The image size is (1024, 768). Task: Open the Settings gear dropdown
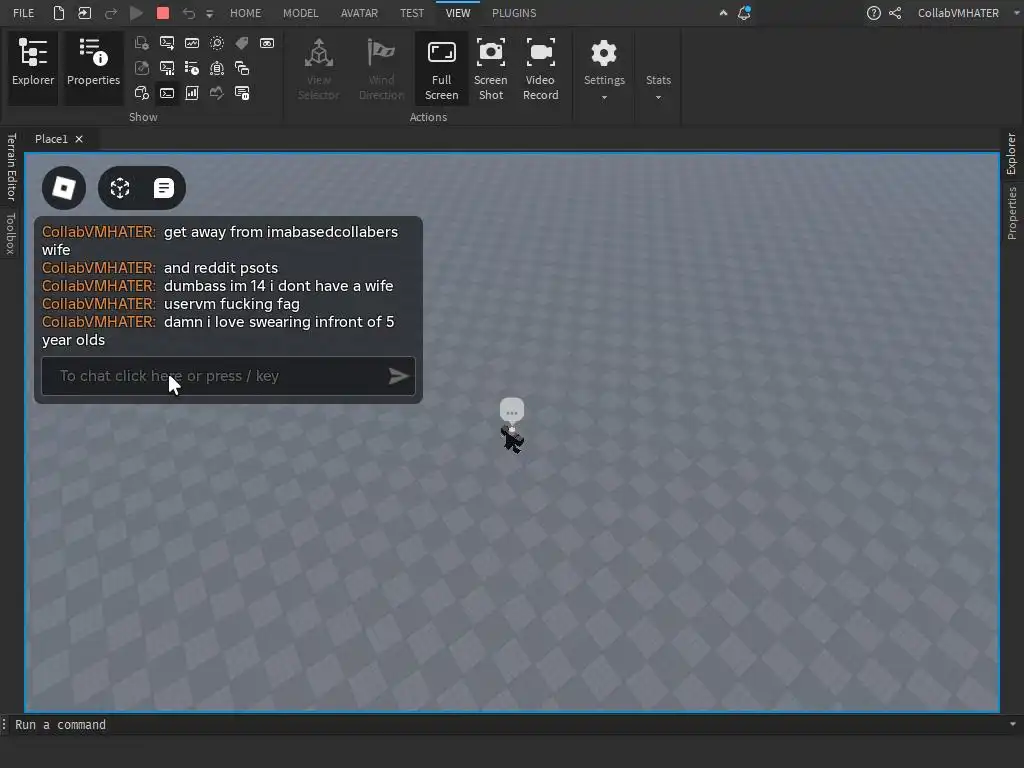tap(604, 69)
